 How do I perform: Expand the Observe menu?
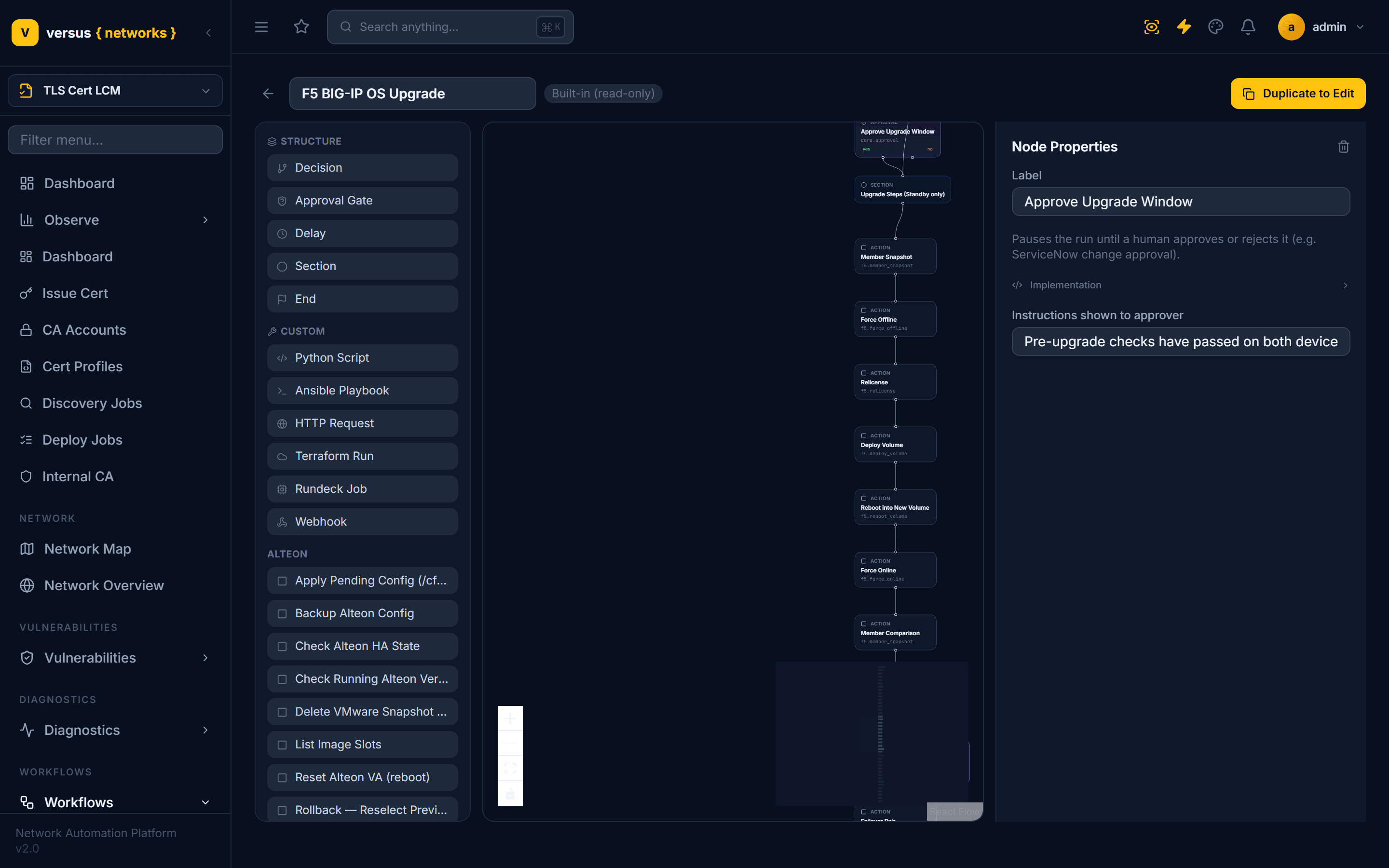coord(115,220)
